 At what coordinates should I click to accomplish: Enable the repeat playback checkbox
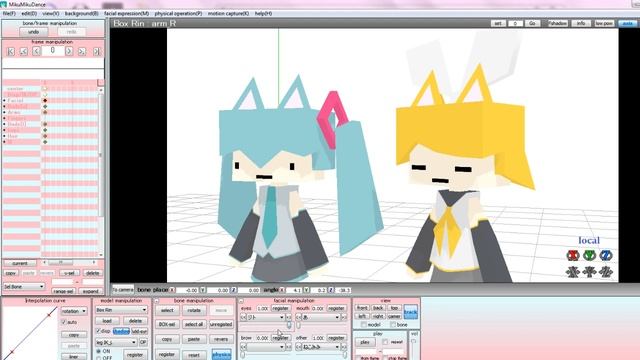pos(385,342)
